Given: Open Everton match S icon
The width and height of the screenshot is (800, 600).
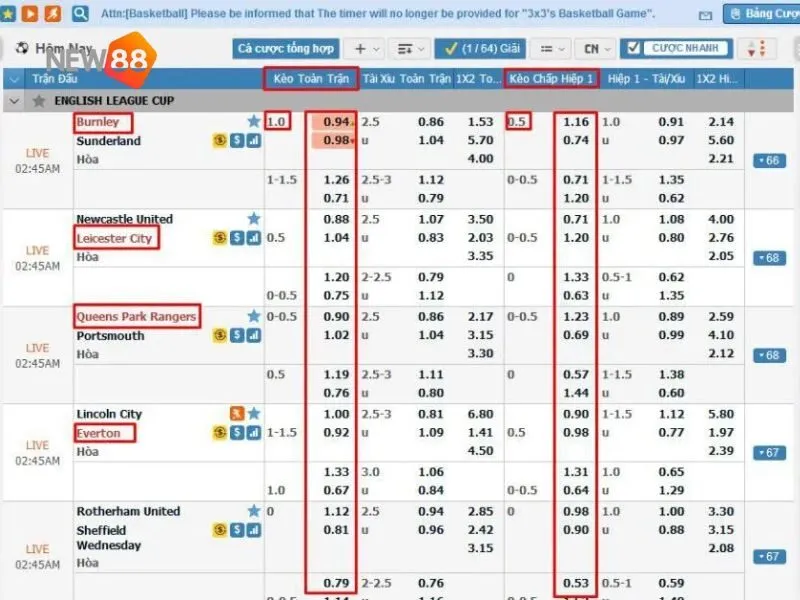Looking at the screenshot, I should coord(237,433).
